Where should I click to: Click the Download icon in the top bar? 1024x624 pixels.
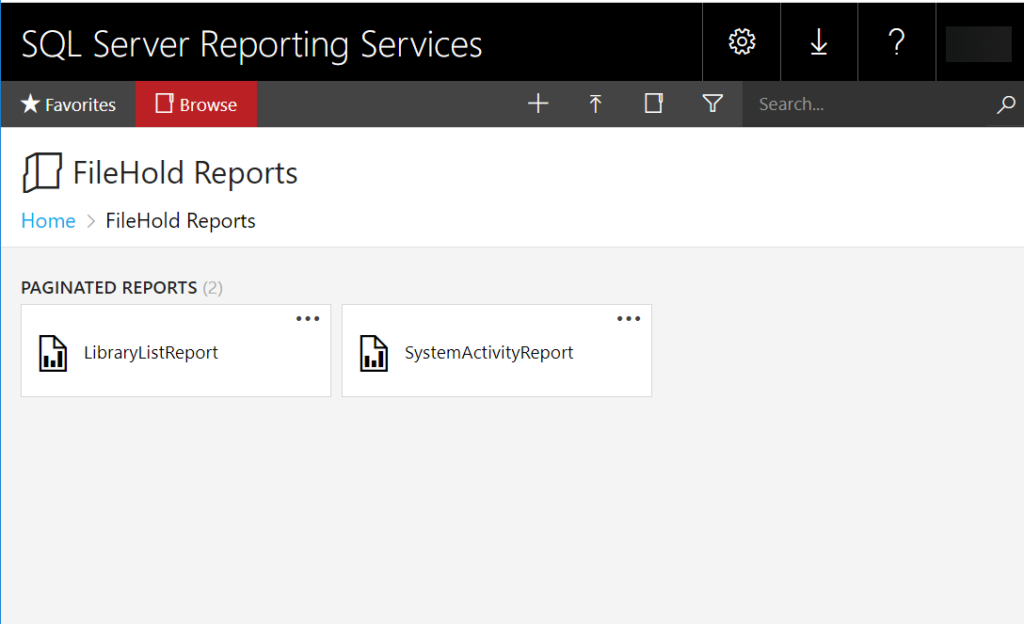tap(818, 41)
